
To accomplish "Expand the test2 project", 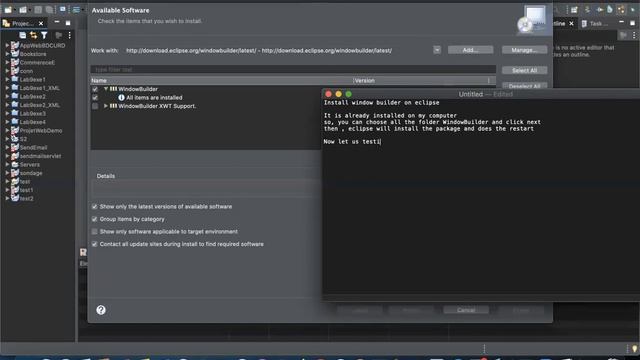I will tap(7, 198).
